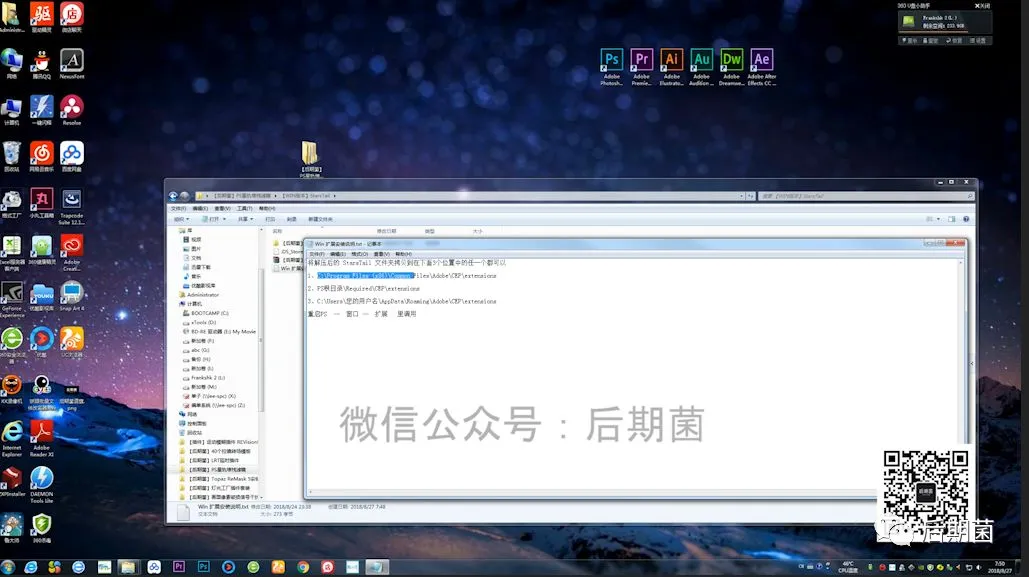Open the 帮助(H) menu in Notepad
This screenshot has height=577, width=1029.
(x=403, y=254)
